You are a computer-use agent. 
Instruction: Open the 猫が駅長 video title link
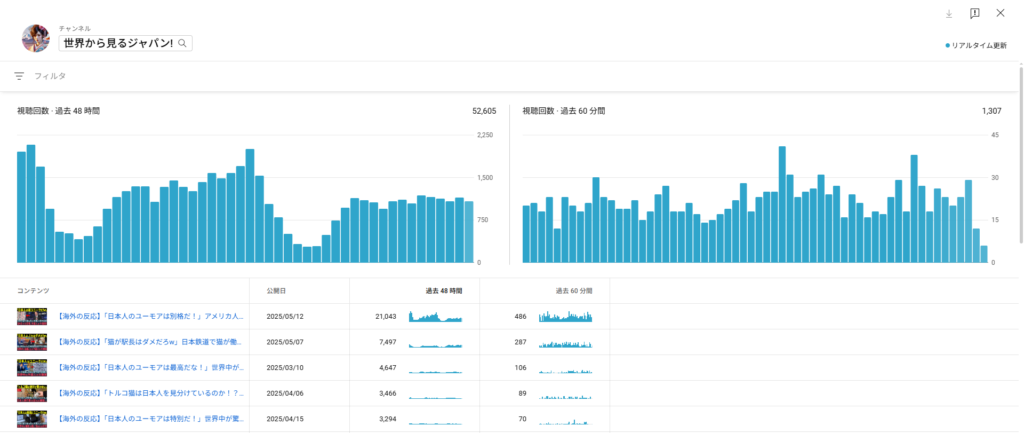coord(151,342)
